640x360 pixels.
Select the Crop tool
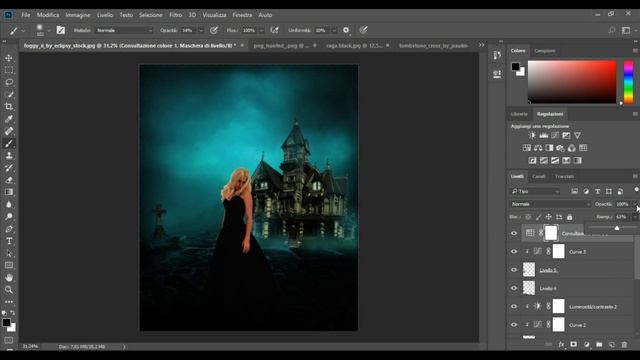[x=9, y=107]
